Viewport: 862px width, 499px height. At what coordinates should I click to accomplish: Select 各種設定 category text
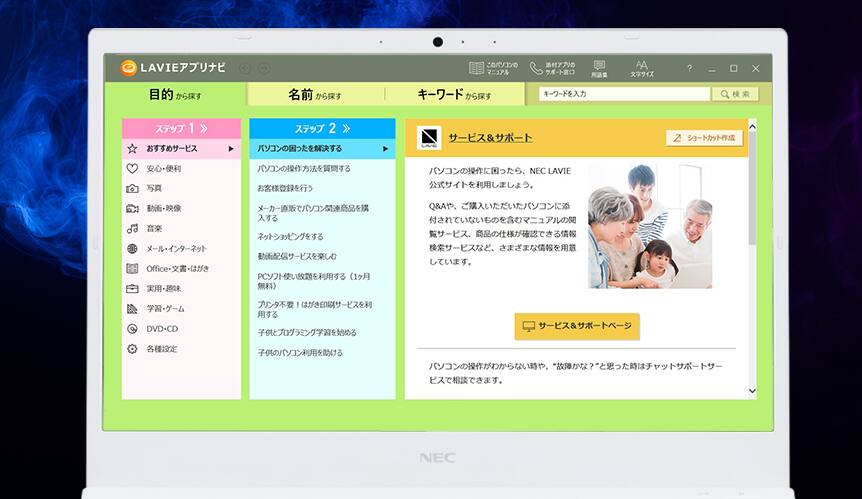(x=162, y=348)
